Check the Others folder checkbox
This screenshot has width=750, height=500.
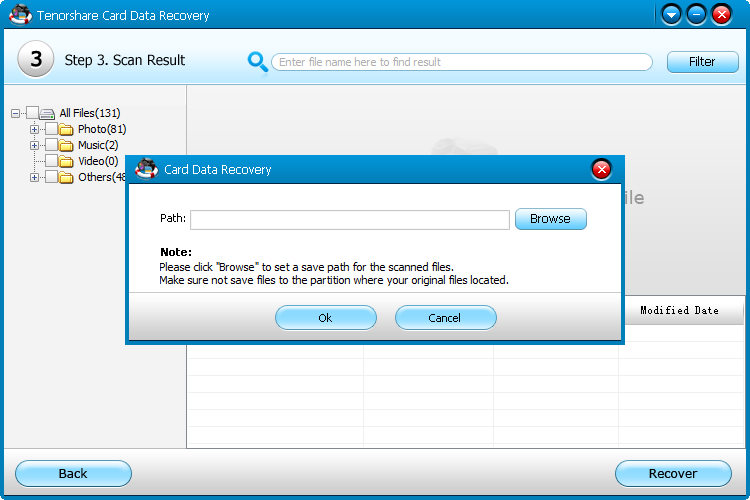(x=51, y=177)
